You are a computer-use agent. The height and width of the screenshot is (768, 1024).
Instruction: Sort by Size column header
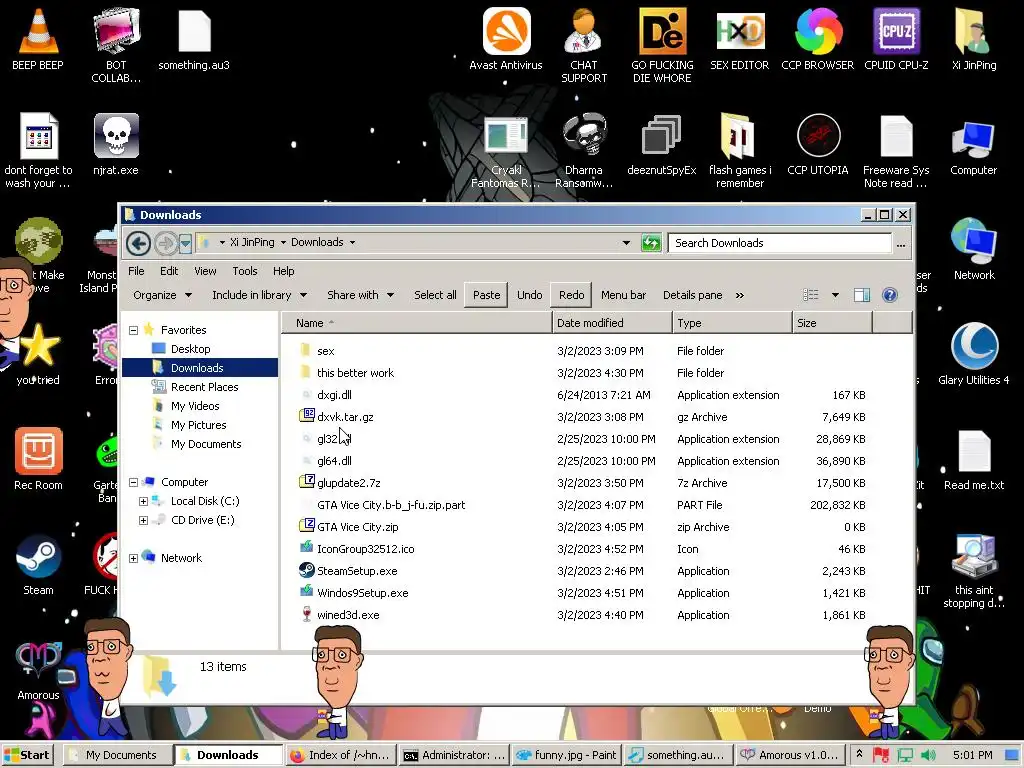click(831, 323)
